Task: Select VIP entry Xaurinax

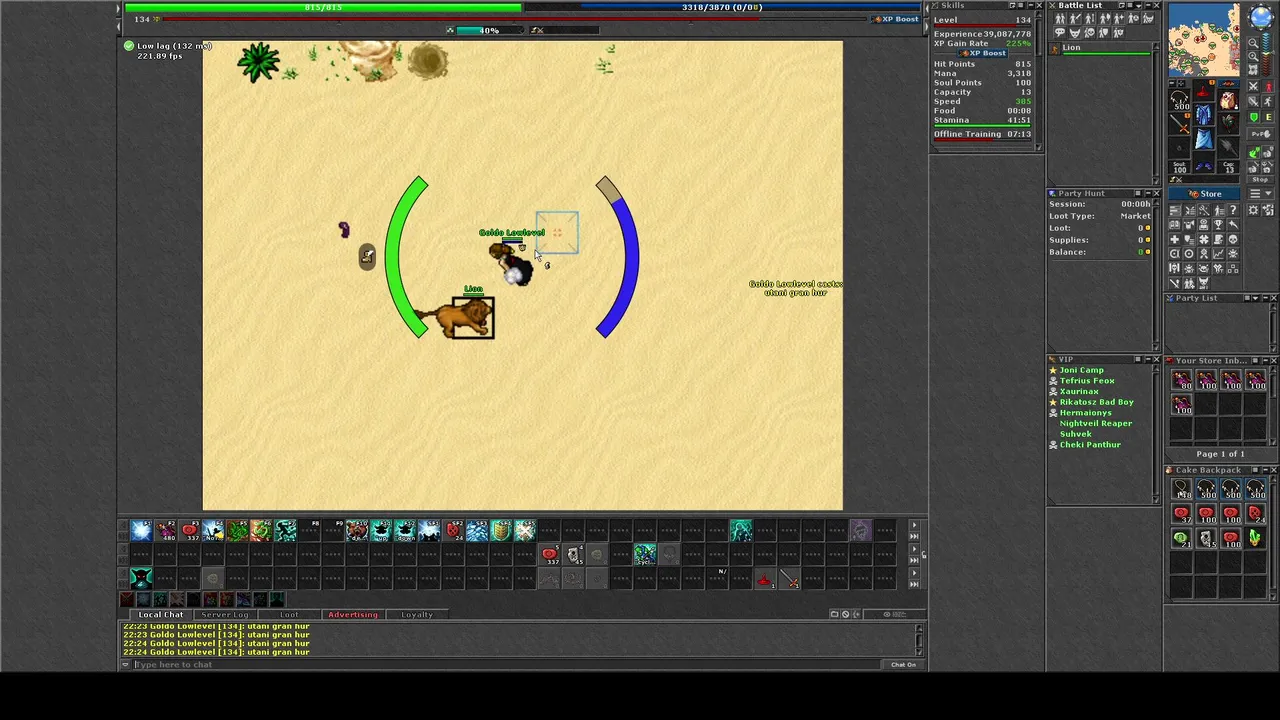Action: click(1079, 391)
